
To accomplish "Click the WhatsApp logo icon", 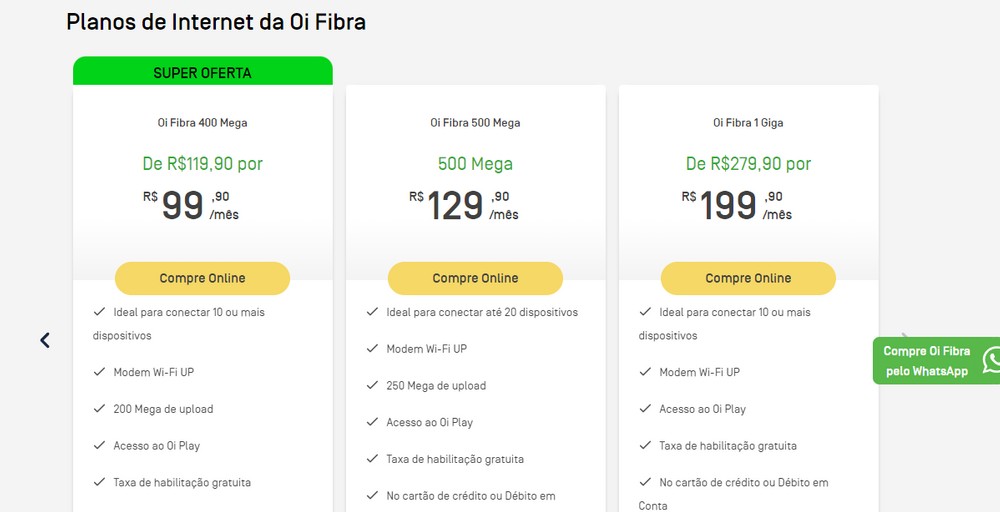I will (989, 360).
